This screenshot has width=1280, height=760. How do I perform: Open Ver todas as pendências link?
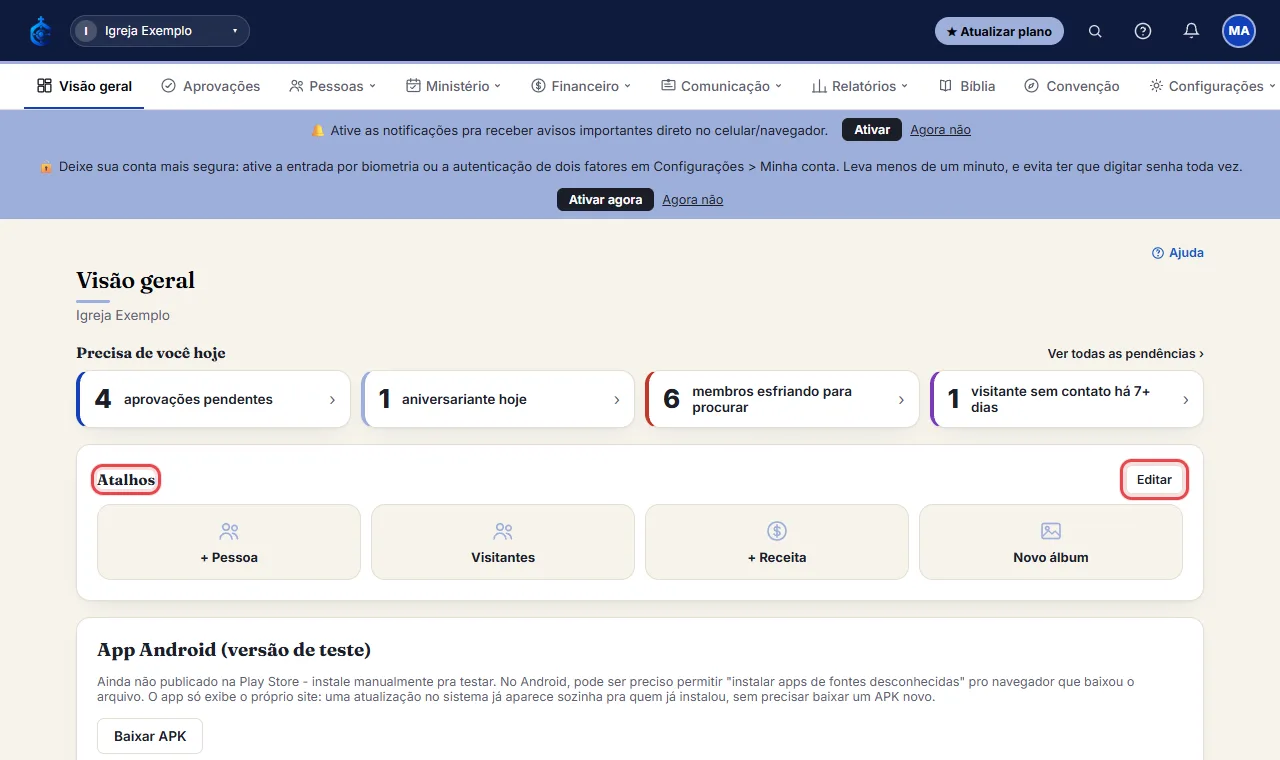coord(1125,354)
